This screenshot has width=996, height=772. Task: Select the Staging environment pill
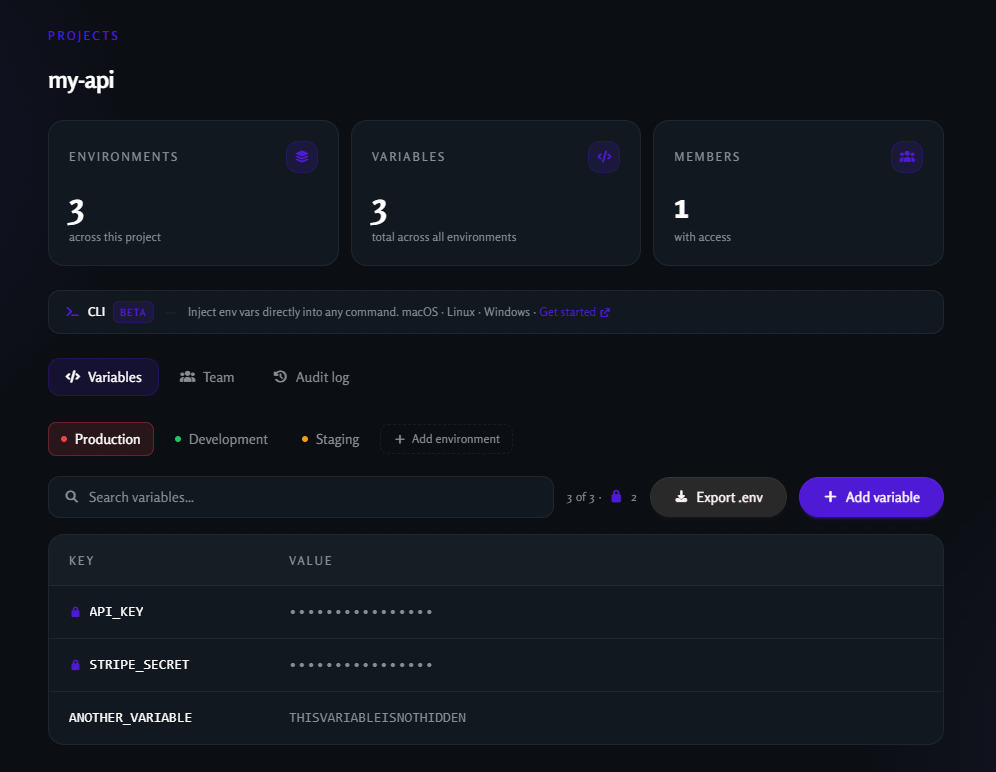pos(329,438)
